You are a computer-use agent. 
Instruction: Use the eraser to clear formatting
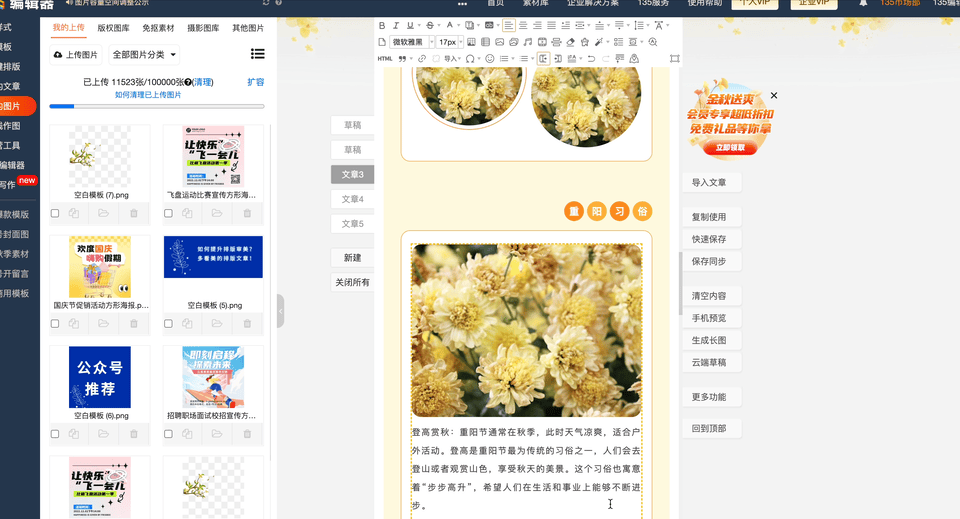pyautogui.click(x=571, y=42)
